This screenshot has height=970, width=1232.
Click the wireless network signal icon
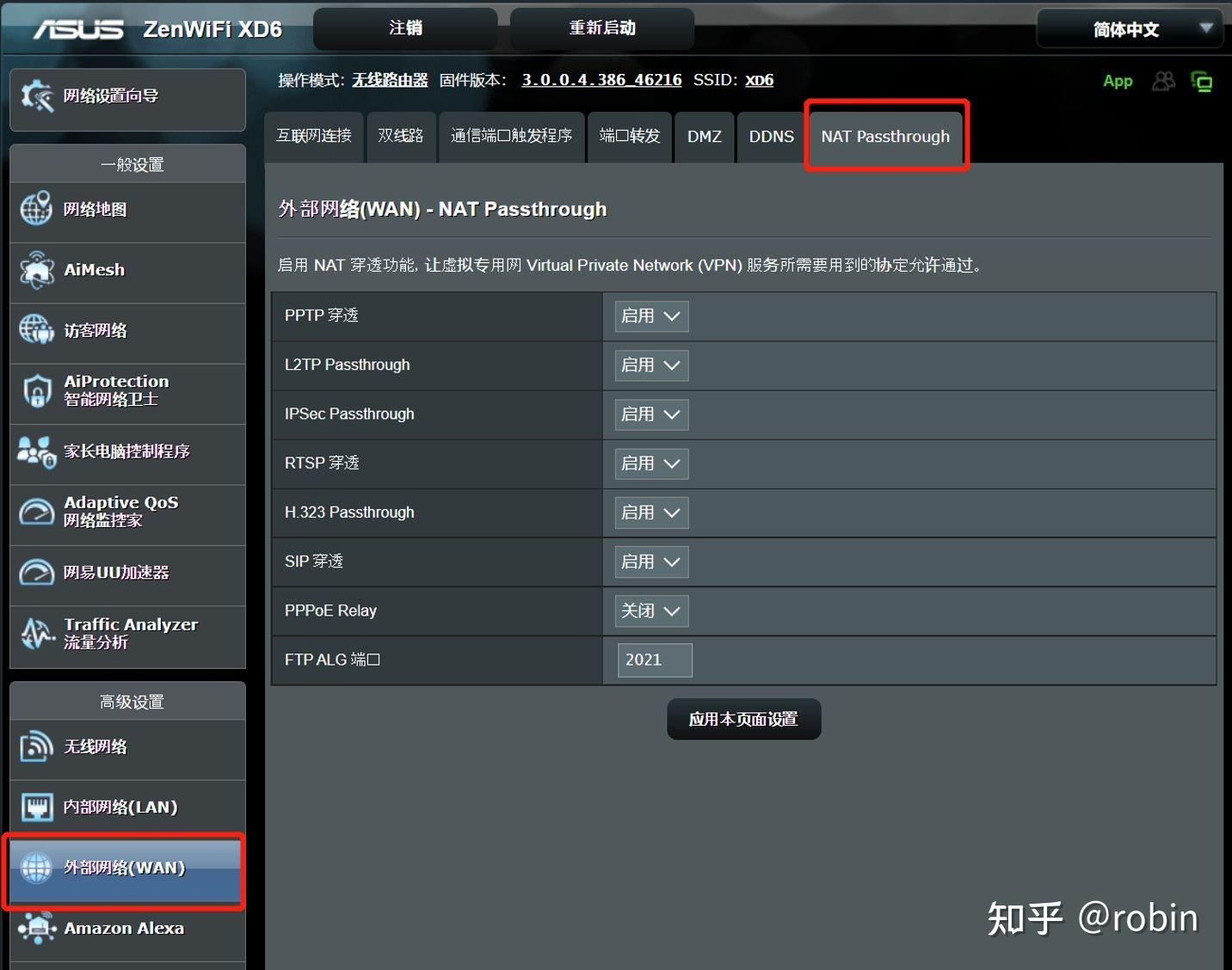36,746
